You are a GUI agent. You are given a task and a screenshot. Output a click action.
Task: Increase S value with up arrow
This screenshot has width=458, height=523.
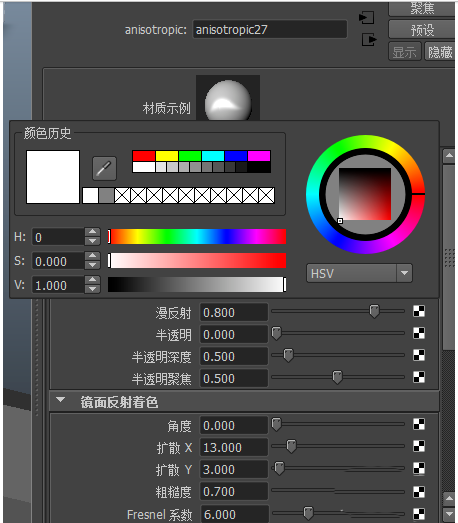point(92,256)
